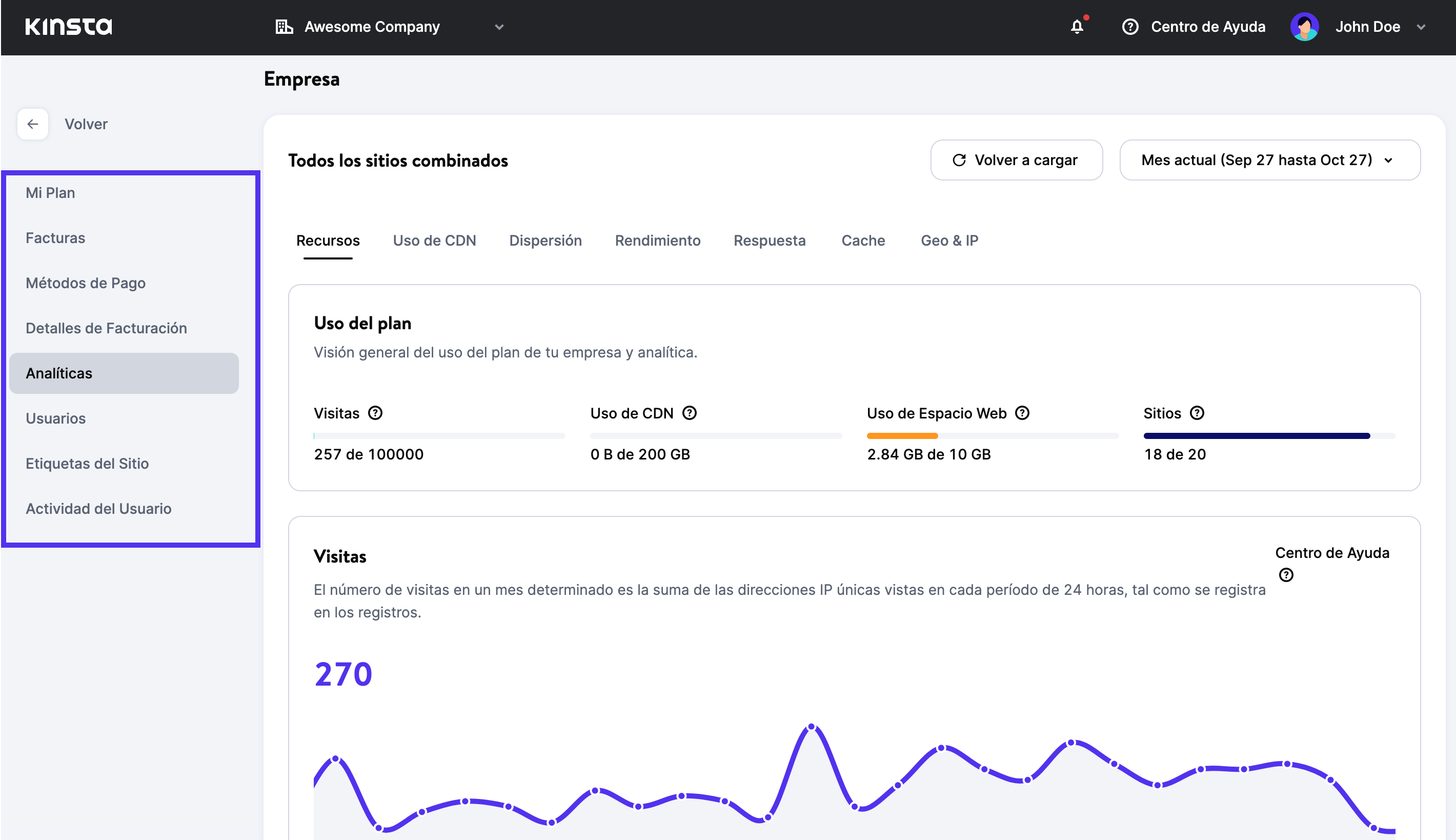This screenshot has height=840, width=1456.
Task: Switch to the Uso de CDN tab
Action: [x=434, y=241]
